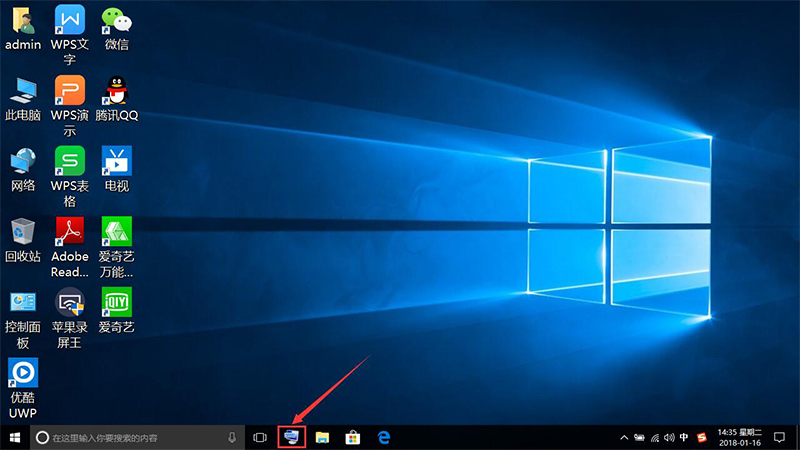Select the Adobe Reader shortcut
This screenshot has width=800, height=450.
tap(70, 231)
